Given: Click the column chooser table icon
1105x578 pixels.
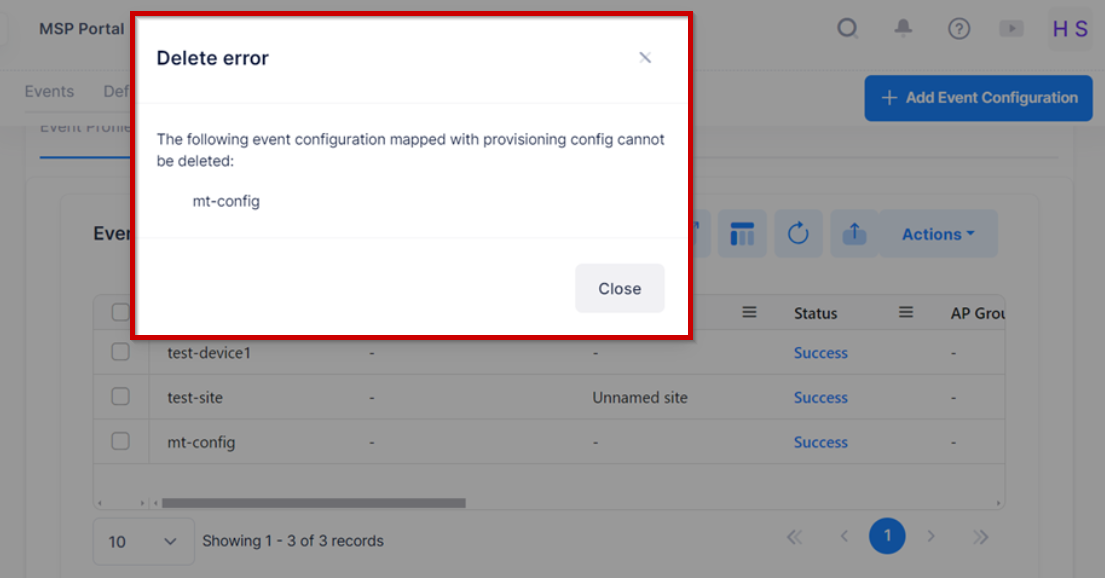Looking at the screenshot, I should [x=742, y=234].
